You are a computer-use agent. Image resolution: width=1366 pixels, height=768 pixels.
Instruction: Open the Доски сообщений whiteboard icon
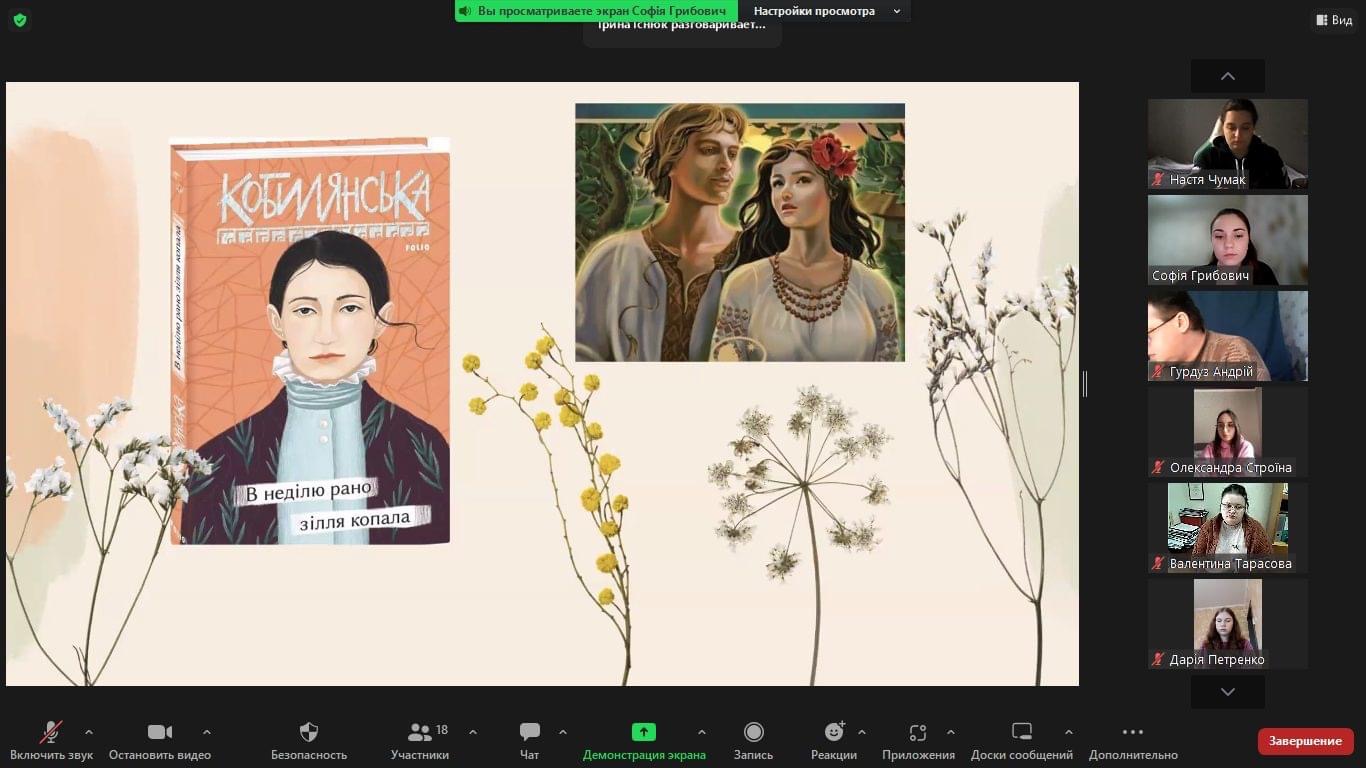point(1022,732)
